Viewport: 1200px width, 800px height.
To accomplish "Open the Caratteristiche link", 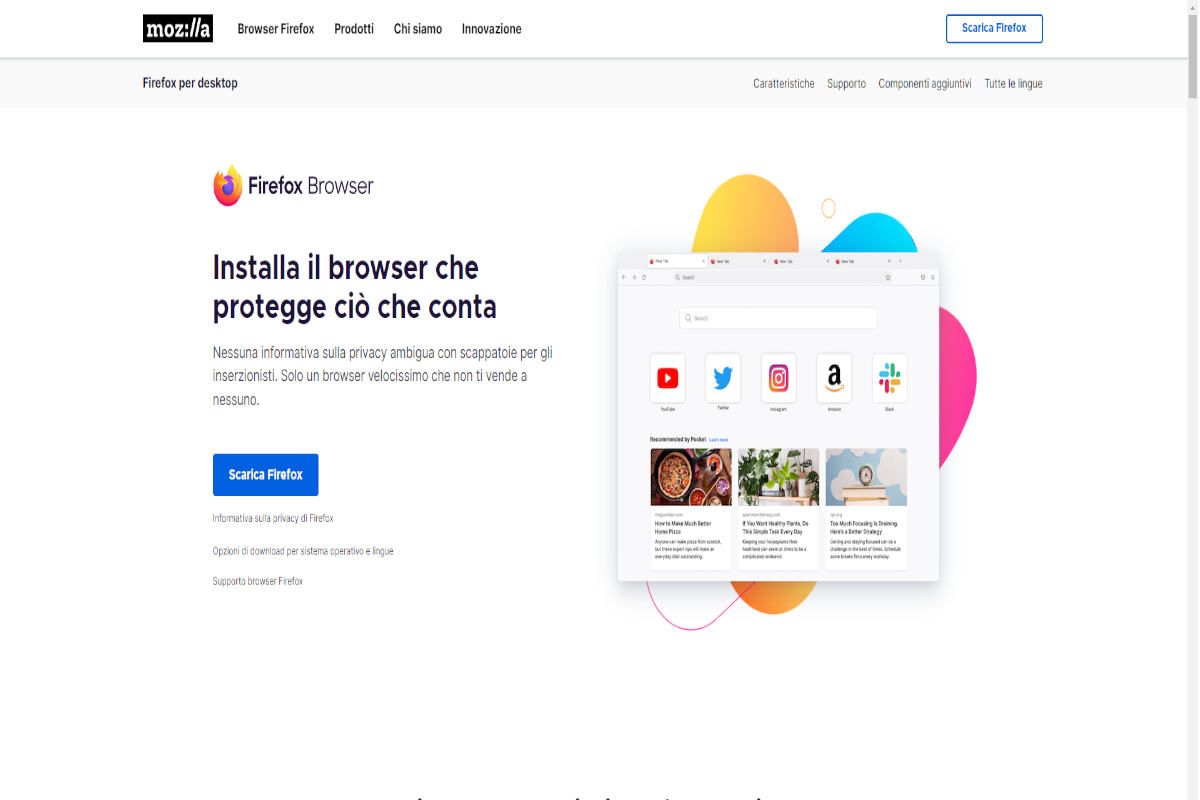I will [x=784, y=84].
